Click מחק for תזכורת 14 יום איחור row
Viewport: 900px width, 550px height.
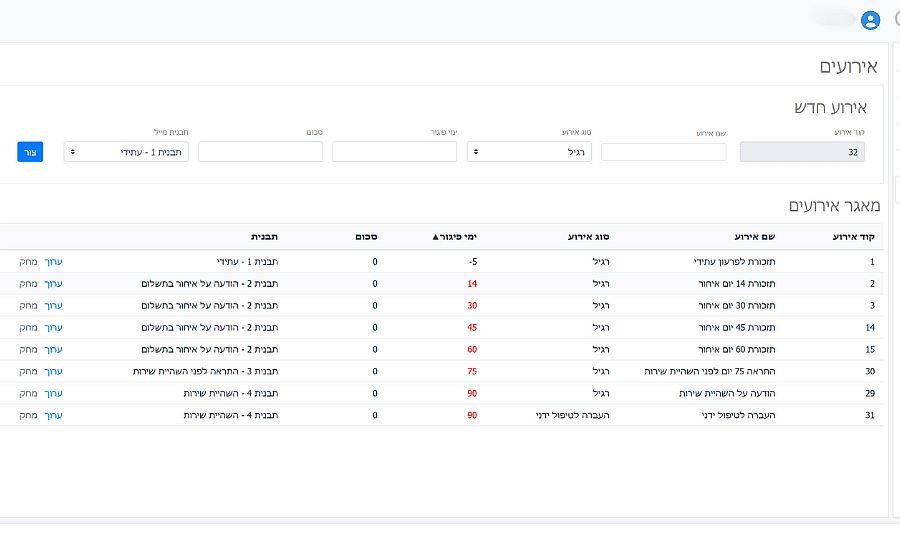27,284
